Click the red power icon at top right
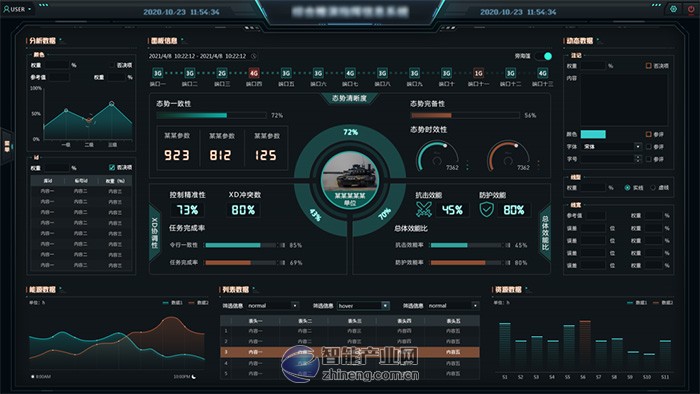700x394 pixels. tap(691, 9)
